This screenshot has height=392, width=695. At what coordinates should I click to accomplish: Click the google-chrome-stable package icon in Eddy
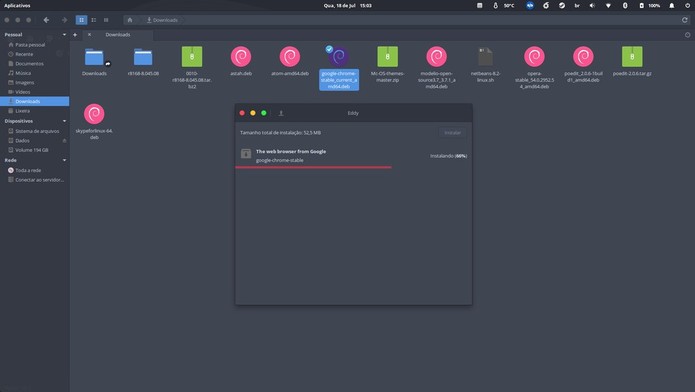246,154
